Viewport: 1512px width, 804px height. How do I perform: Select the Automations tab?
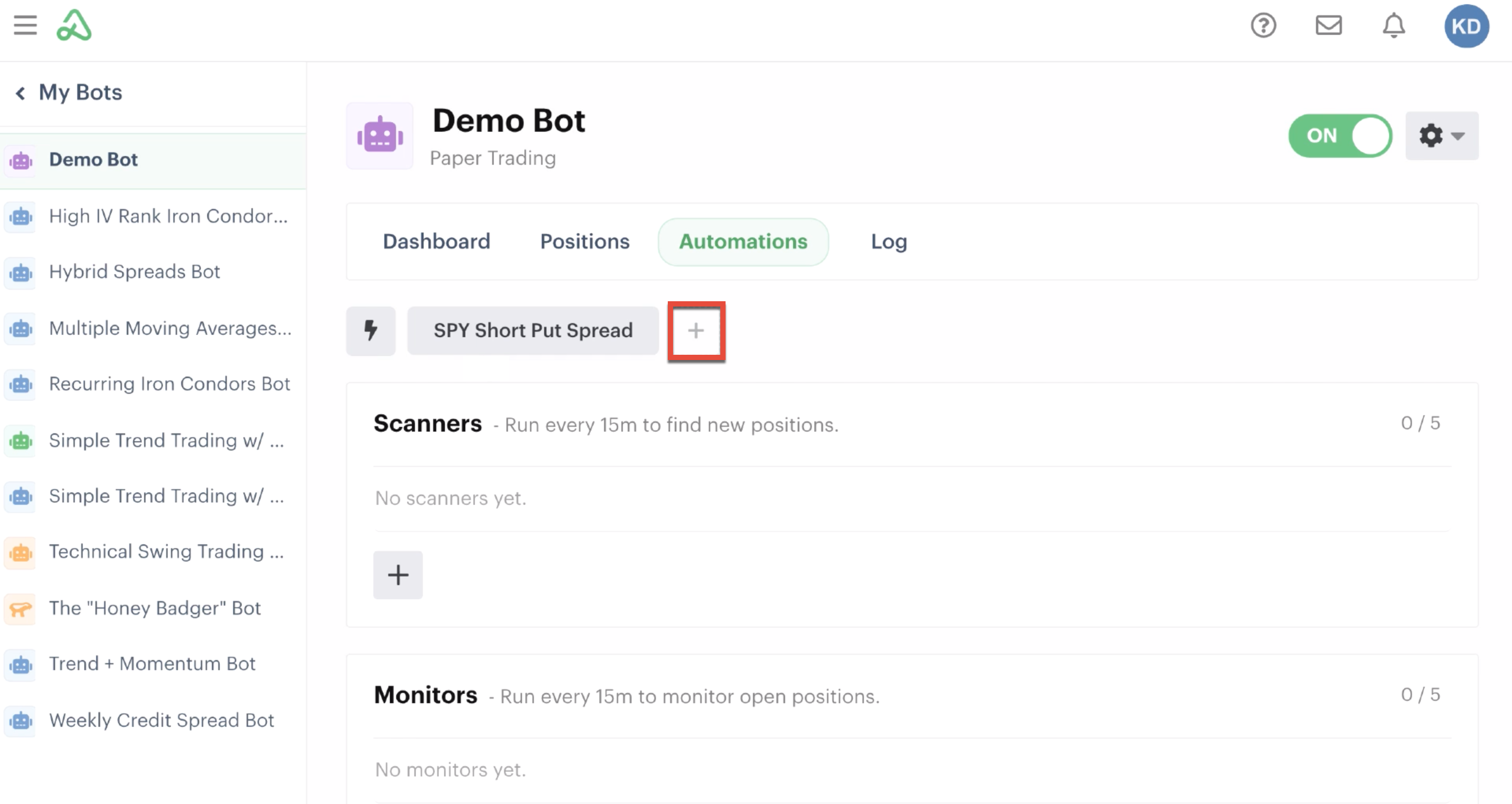pyautogui.click(x=743, y=242)
